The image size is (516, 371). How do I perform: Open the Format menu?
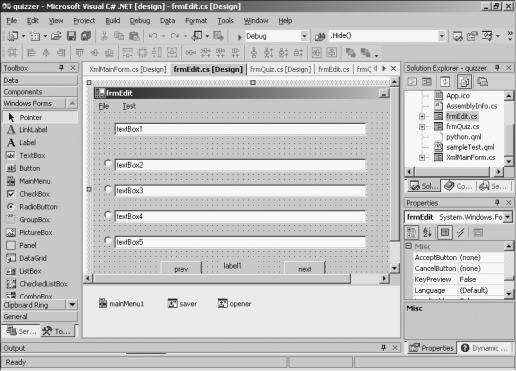coord(196,21)
